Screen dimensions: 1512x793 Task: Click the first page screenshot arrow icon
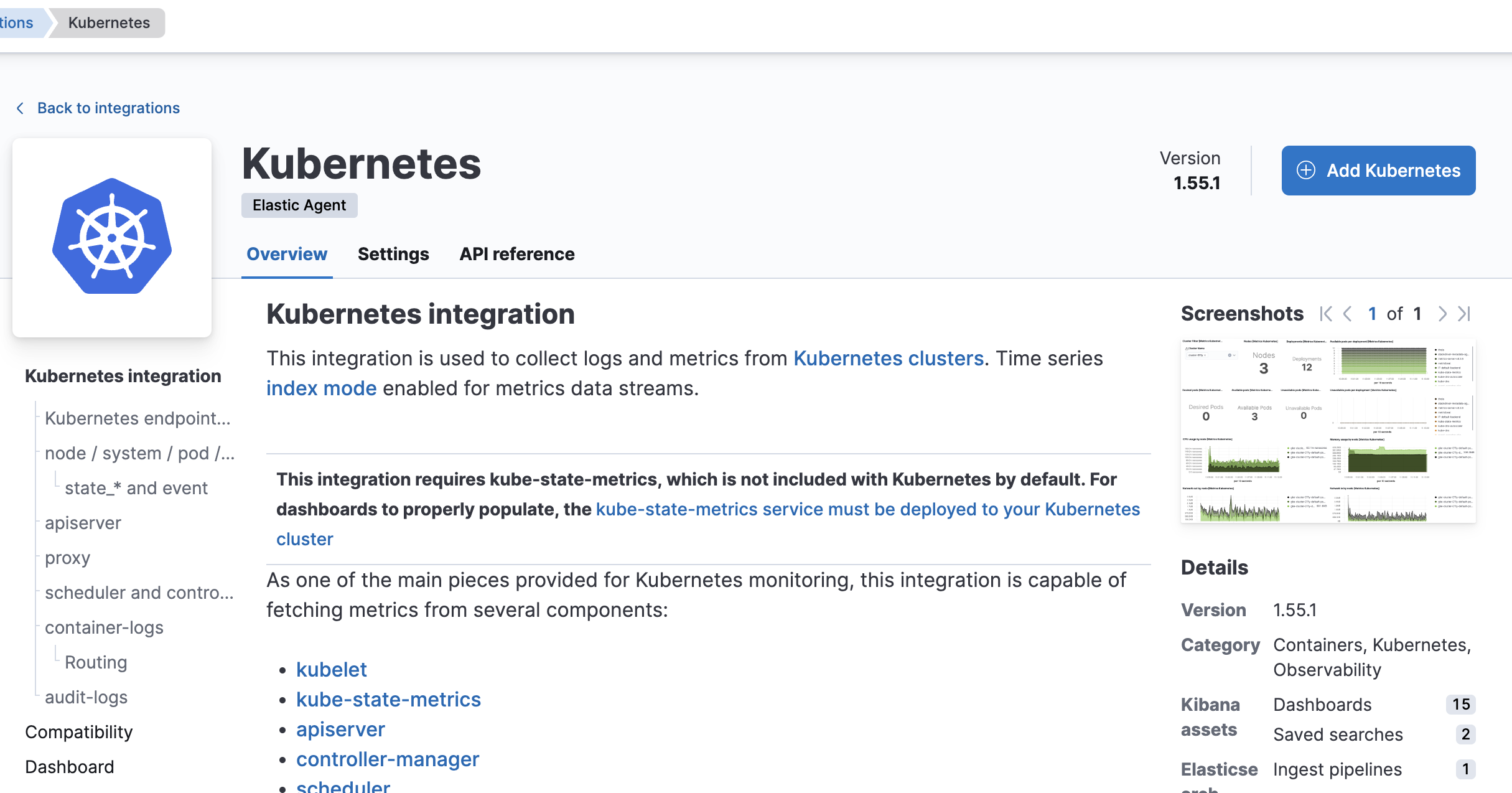pyautogui.click(x=1326, y=314)
